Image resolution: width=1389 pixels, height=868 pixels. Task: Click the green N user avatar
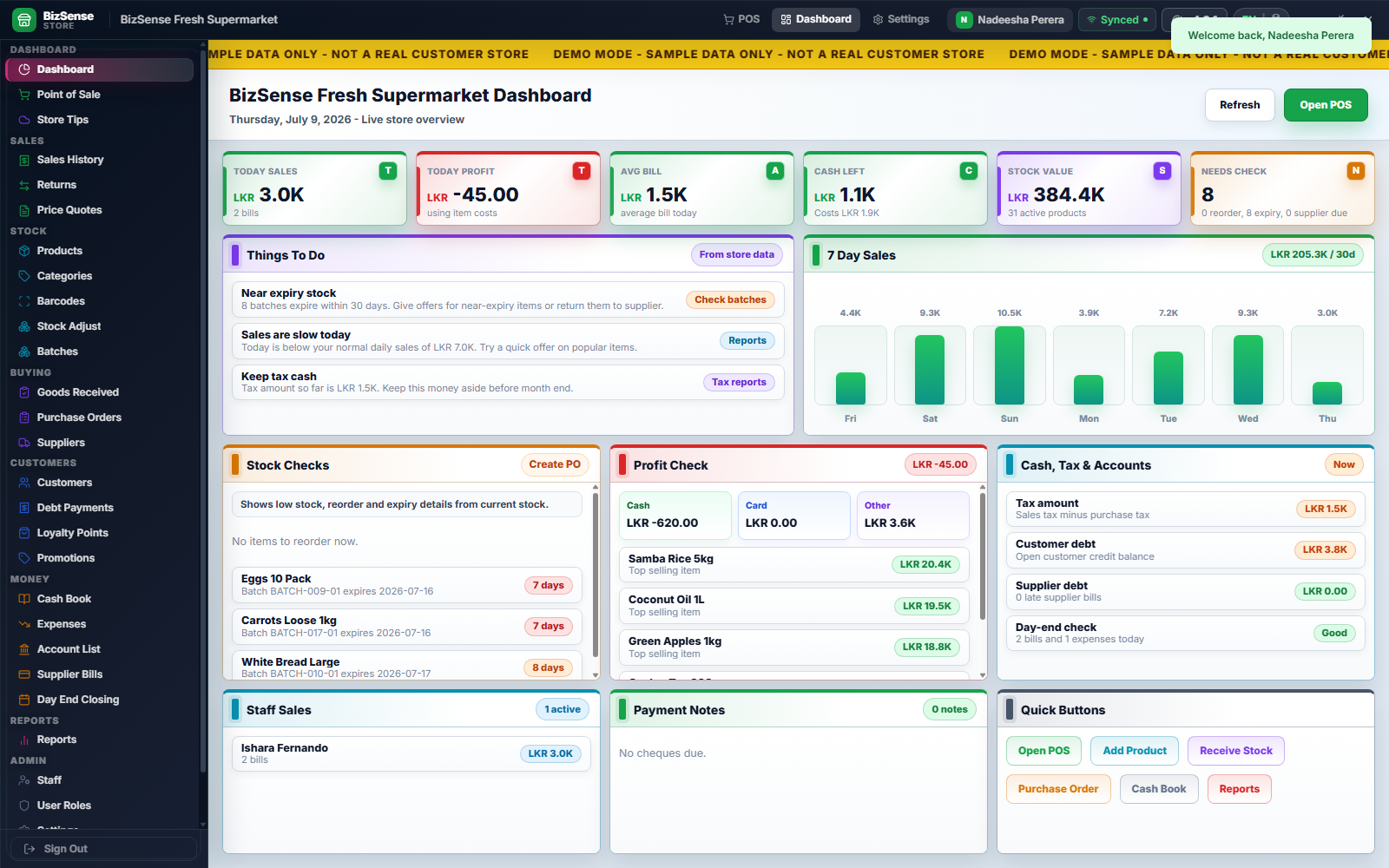tap(964, 20)
